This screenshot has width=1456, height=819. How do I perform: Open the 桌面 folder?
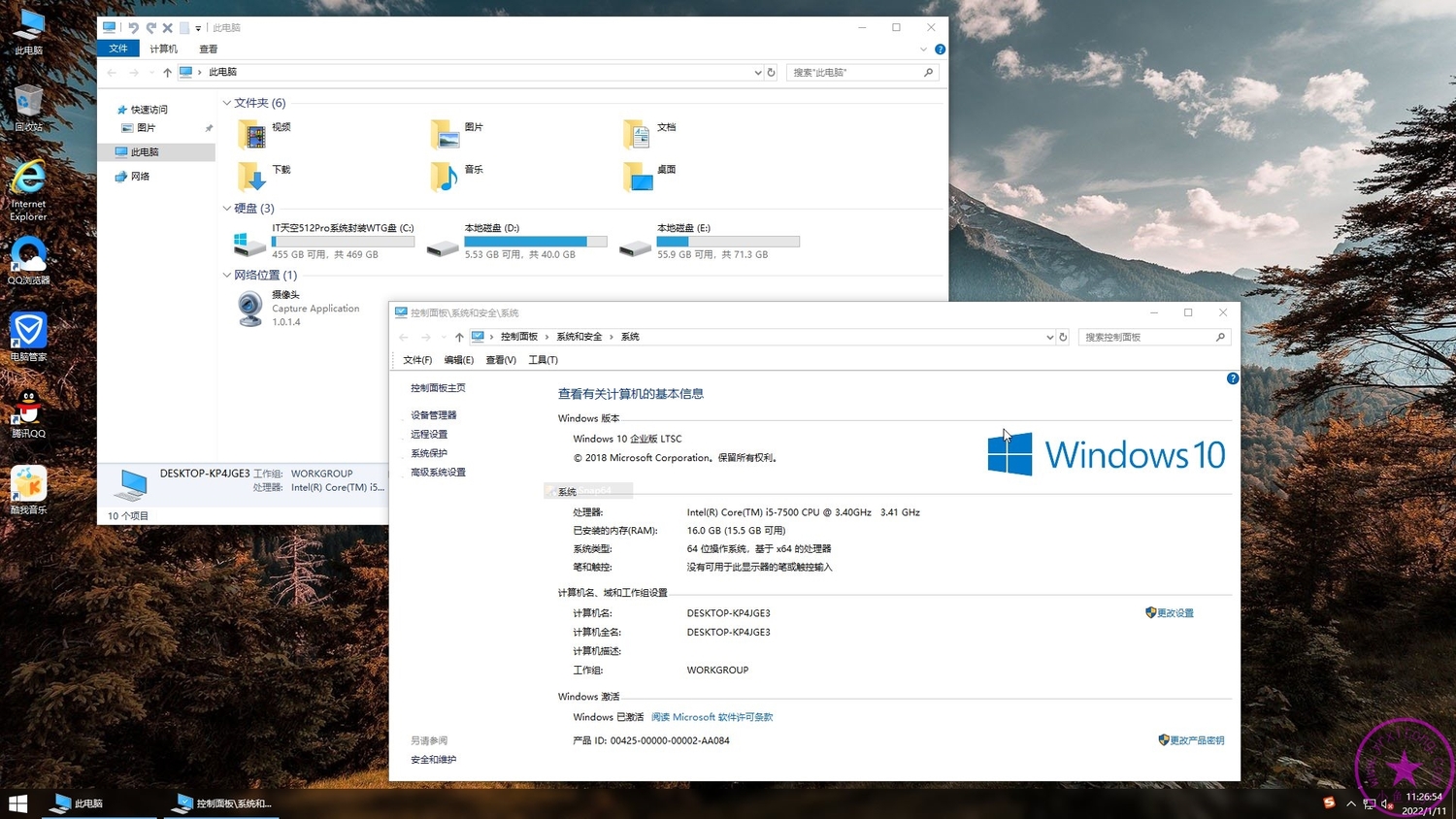[650, 177]
